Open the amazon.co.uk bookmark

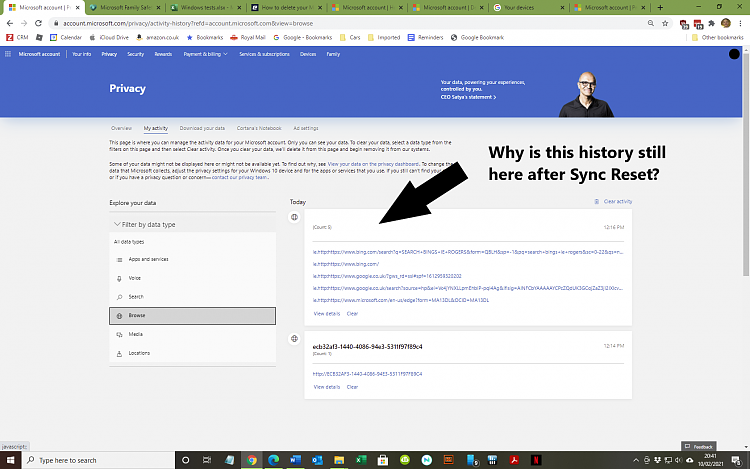pyautogui.click(x=158, y=37)
